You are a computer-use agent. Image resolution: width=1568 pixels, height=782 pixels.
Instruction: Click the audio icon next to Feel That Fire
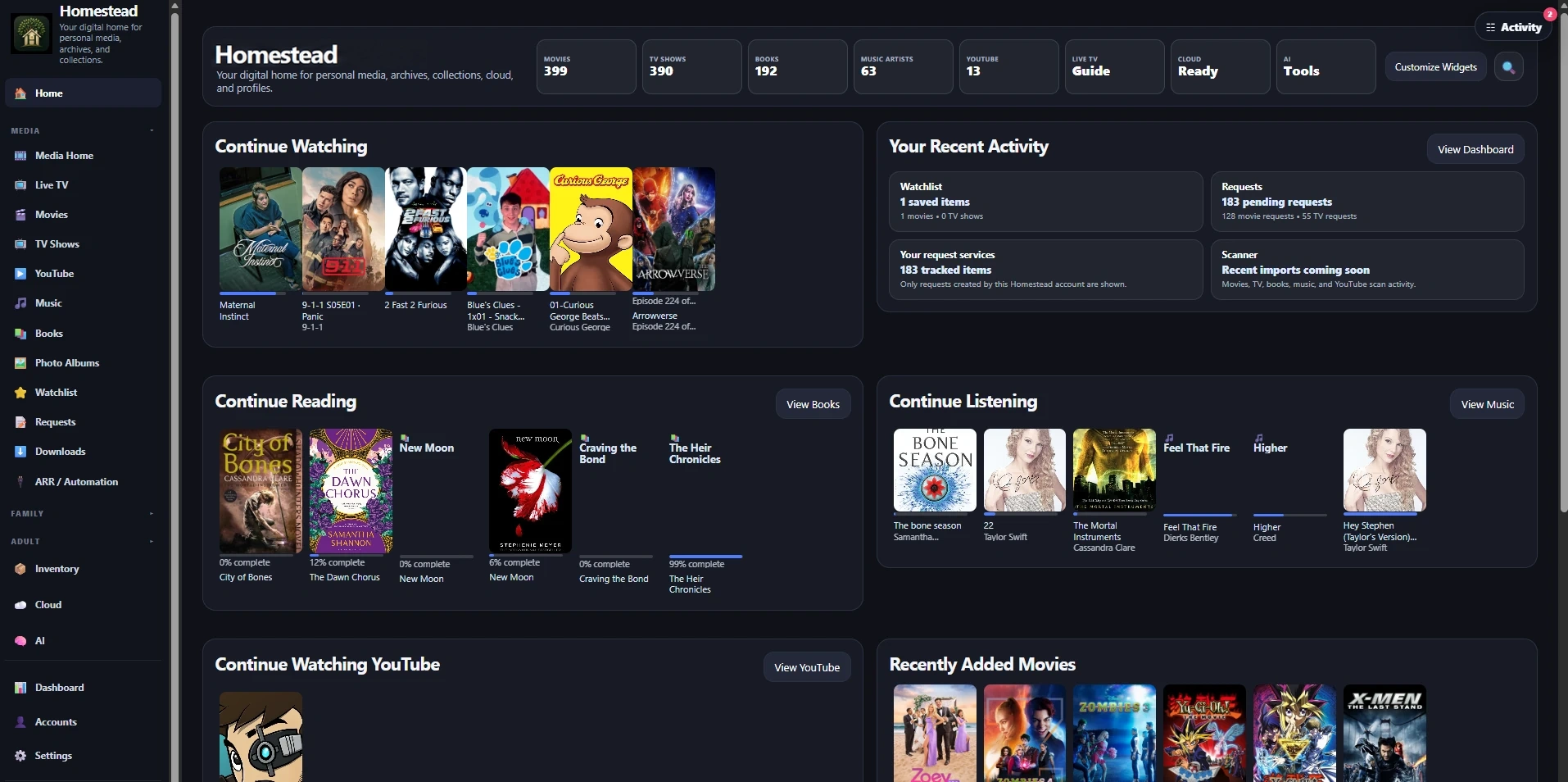pos(1169,438)
